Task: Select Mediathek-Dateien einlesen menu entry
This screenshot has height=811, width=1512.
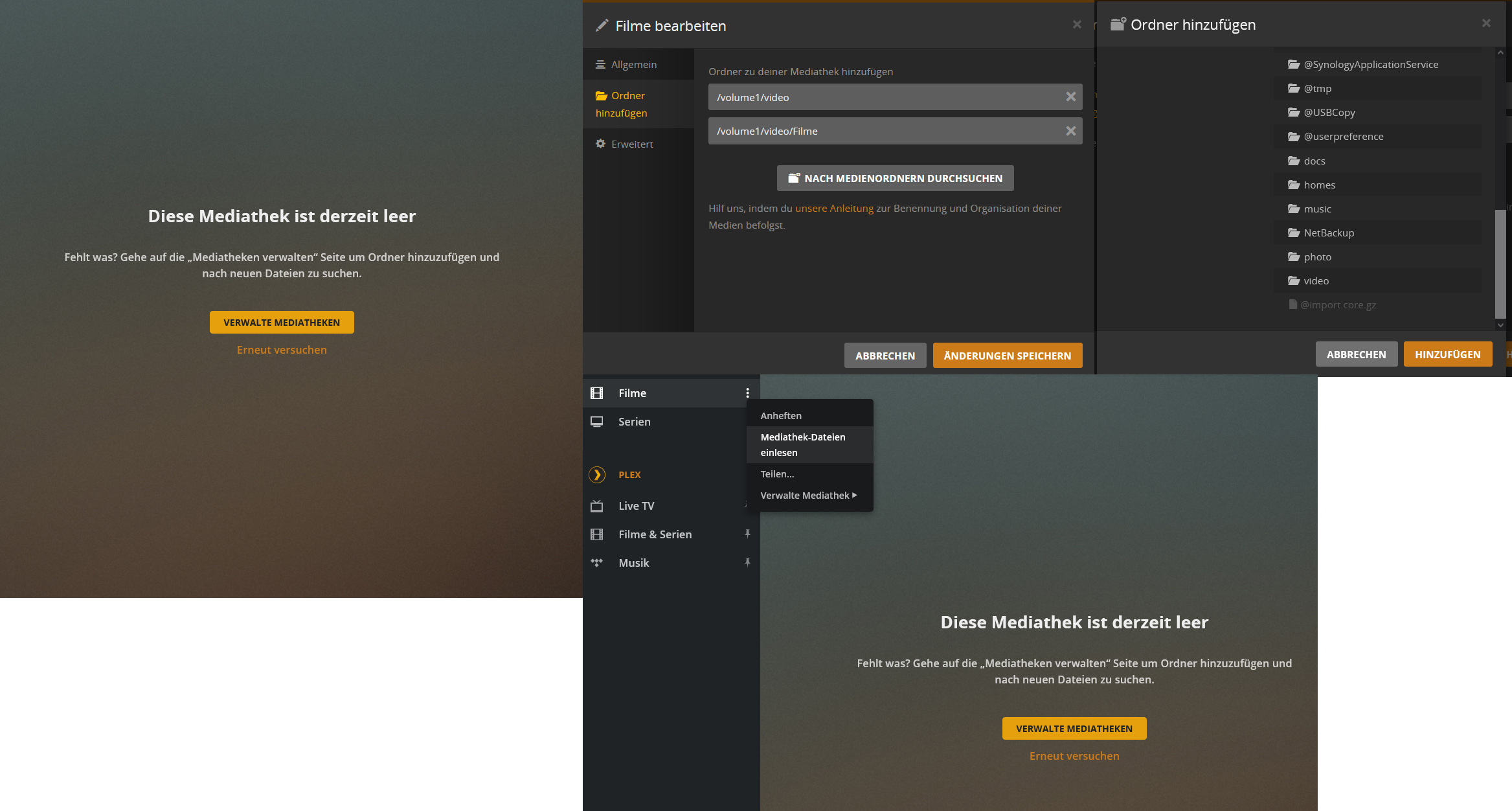Action: pyautogui.click(x=803, y=445)
